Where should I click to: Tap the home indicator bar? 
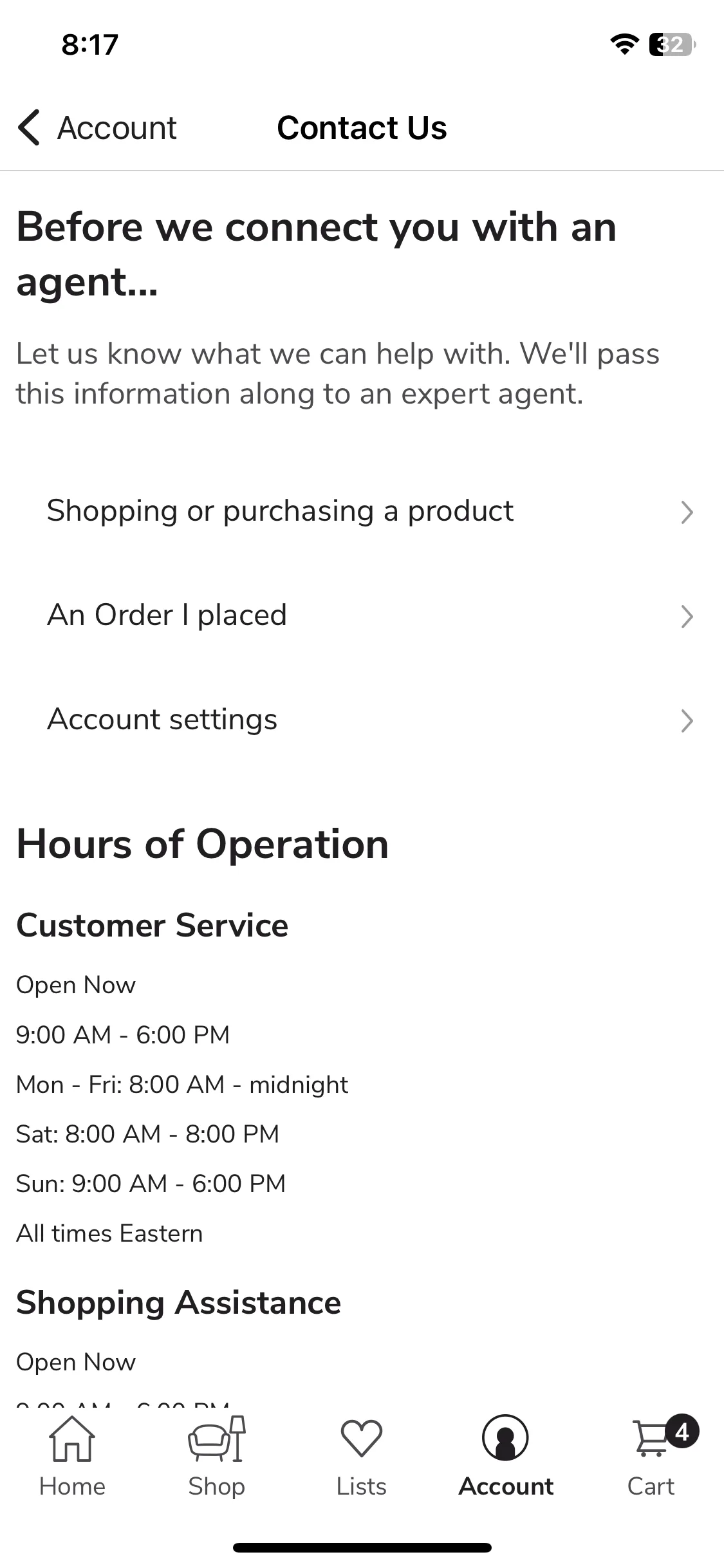click(362, 1547)
